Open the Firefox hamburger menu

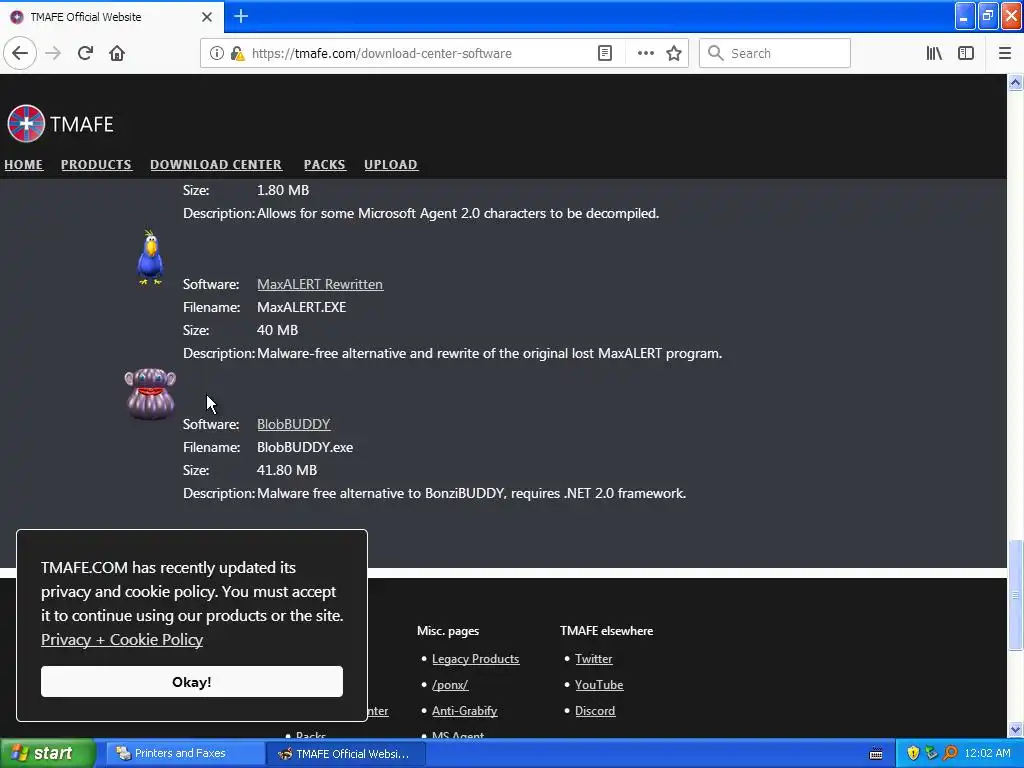click(x=1004, y=53)
